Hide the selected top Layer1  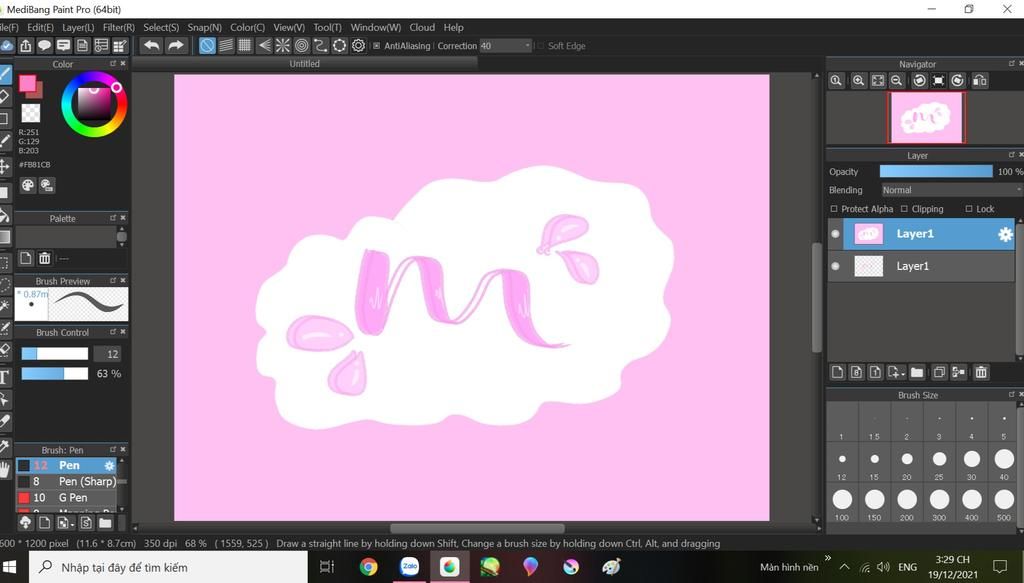coord(835,234)
